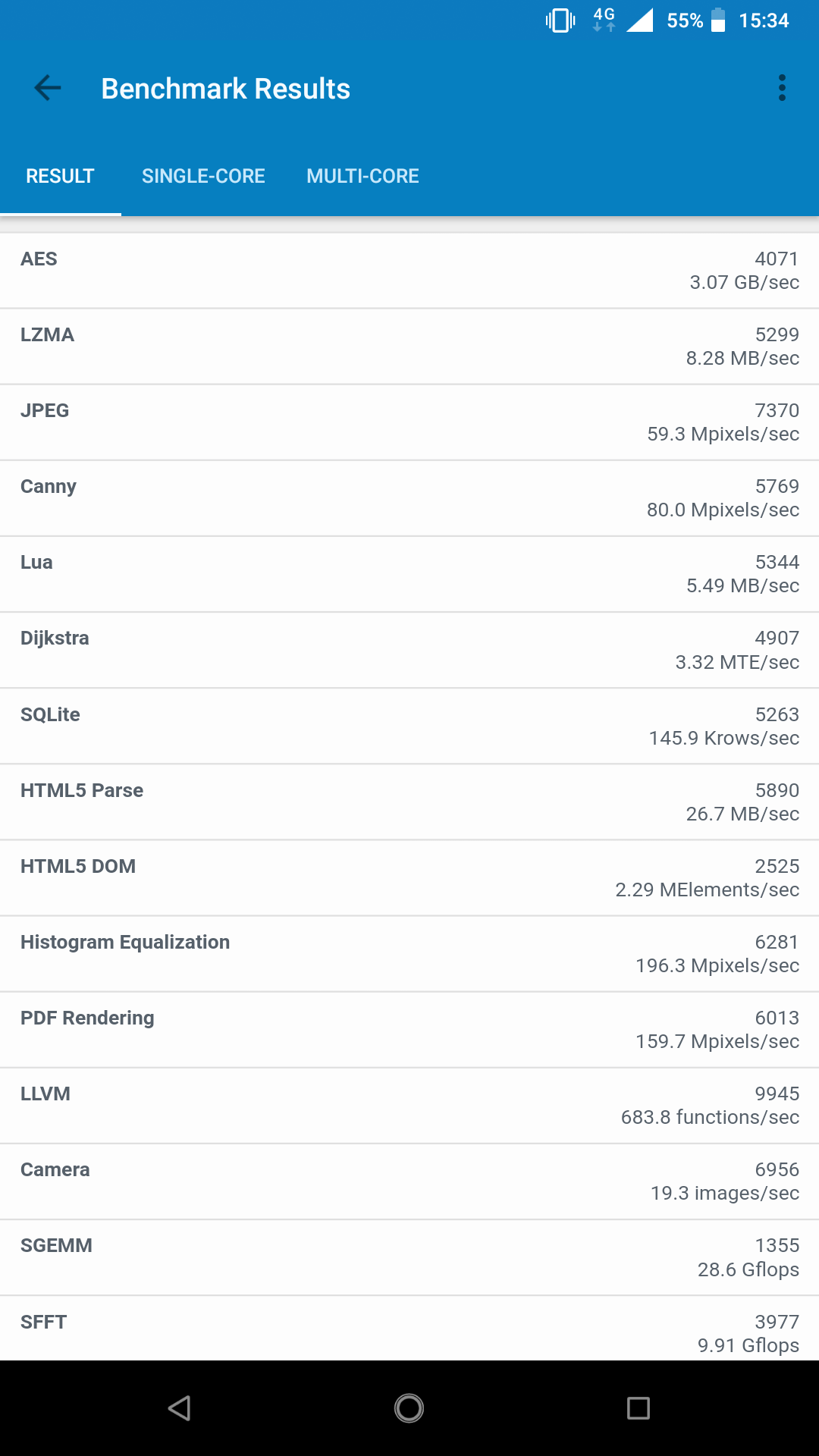
Task: Tap the AES benchmark row
Action: [409, 271]
